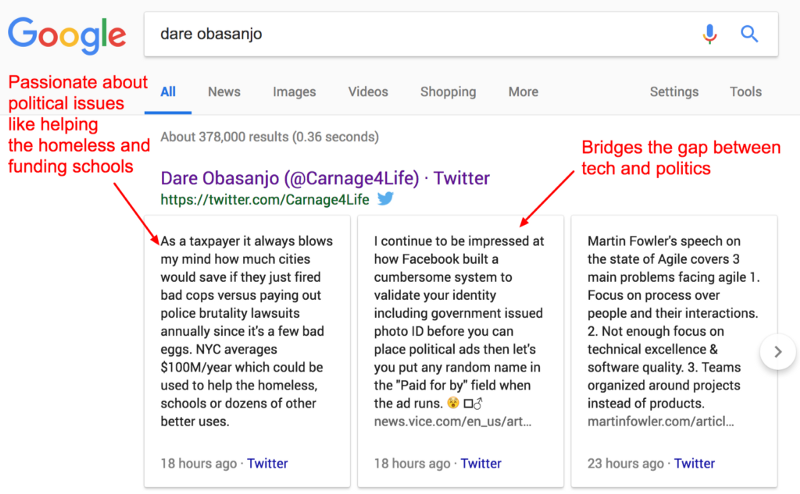The image size is (800, 494).
Task: Open Twitter link under Facebook tweet
Action: (x=481, y=463)
